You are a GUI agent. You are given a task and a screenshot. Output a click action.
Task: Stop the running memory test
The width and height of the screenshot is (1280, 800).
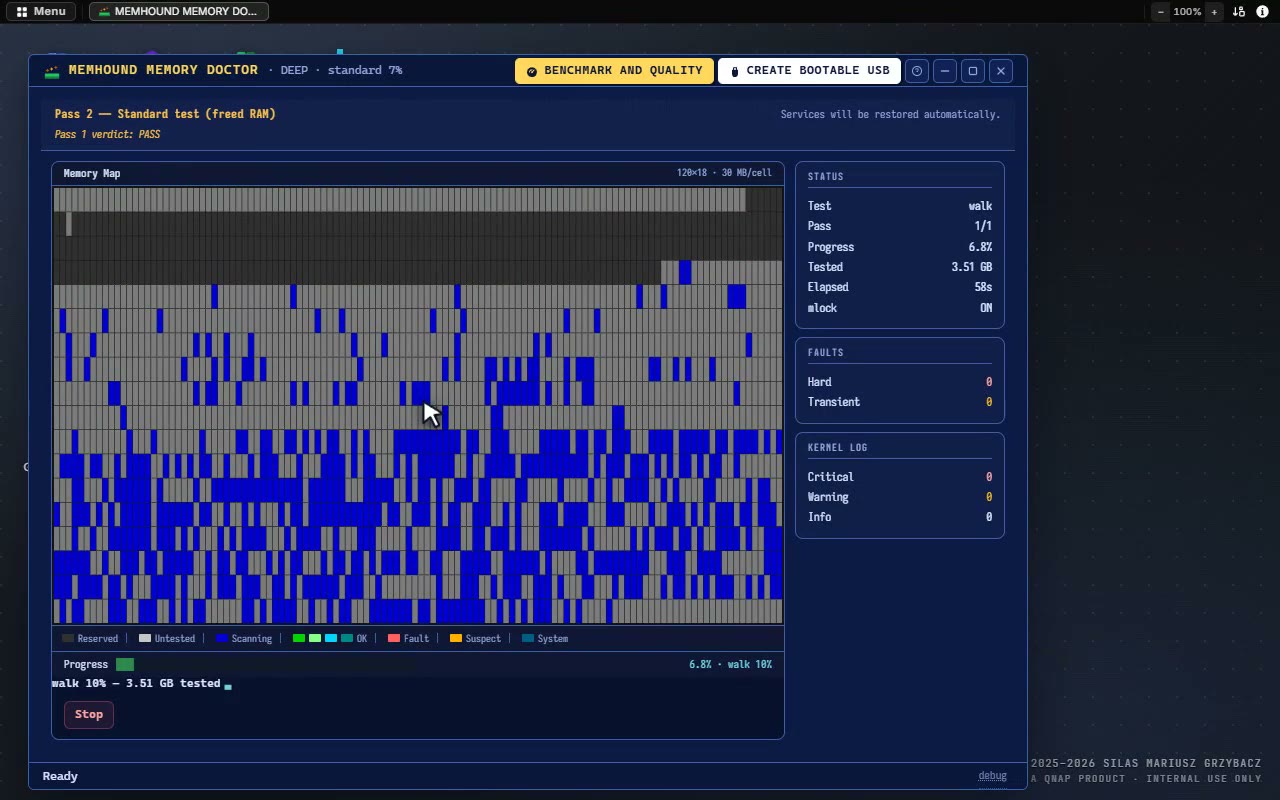(89, 714)
